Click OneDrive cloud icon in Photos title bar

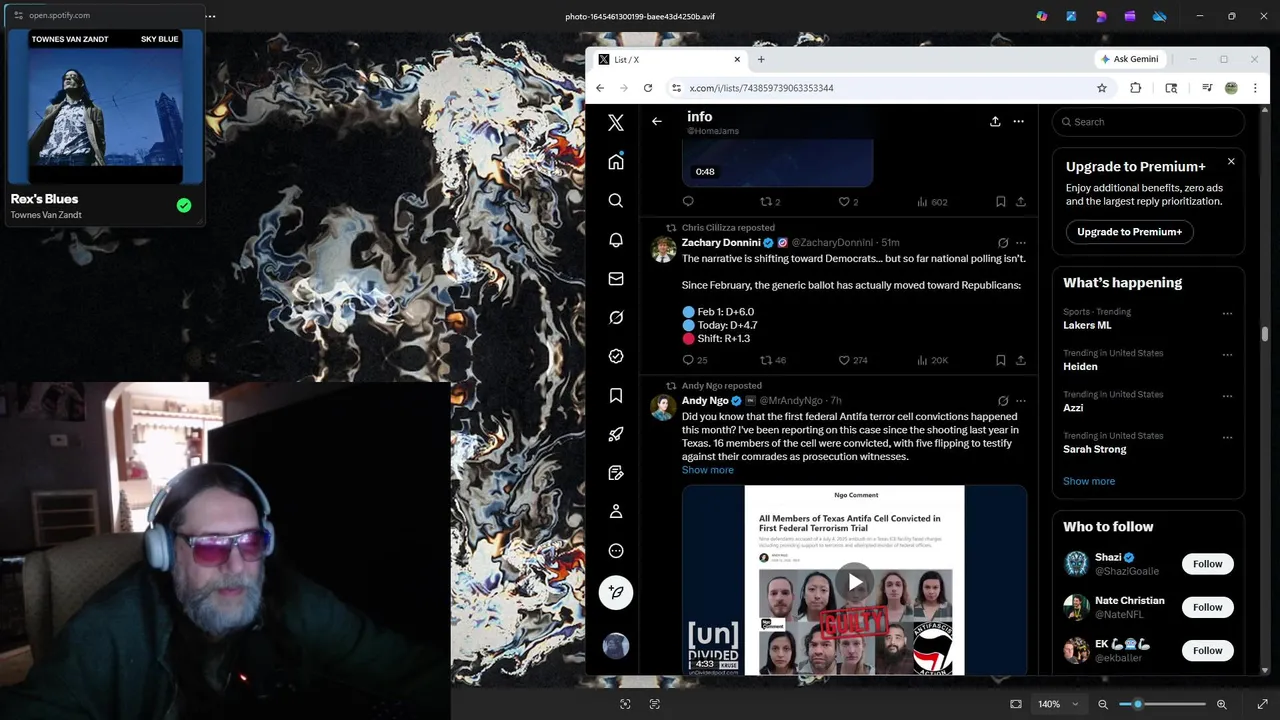[x=1159, y=16]
